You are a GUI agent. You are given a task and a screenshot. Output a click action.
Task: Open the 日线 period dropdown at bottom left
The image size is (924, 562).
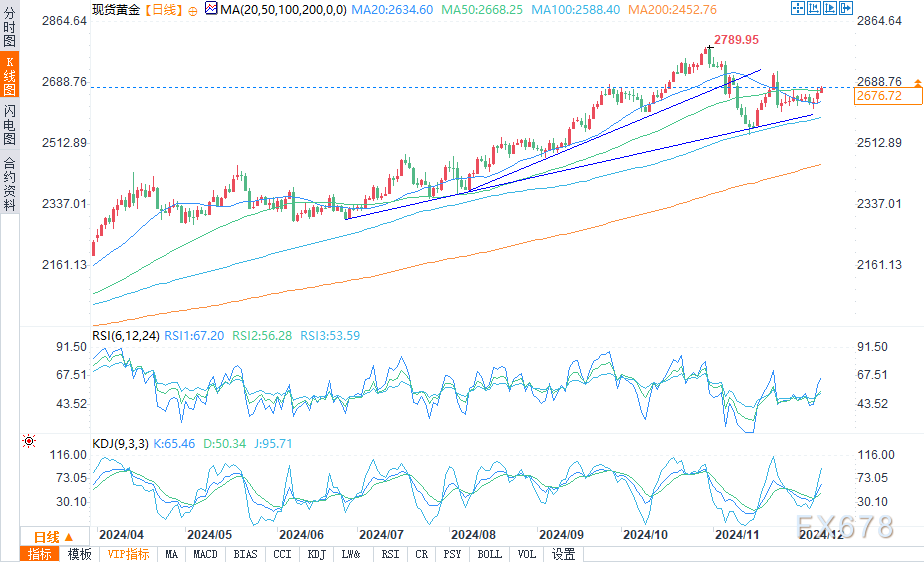tap(54, 537)
